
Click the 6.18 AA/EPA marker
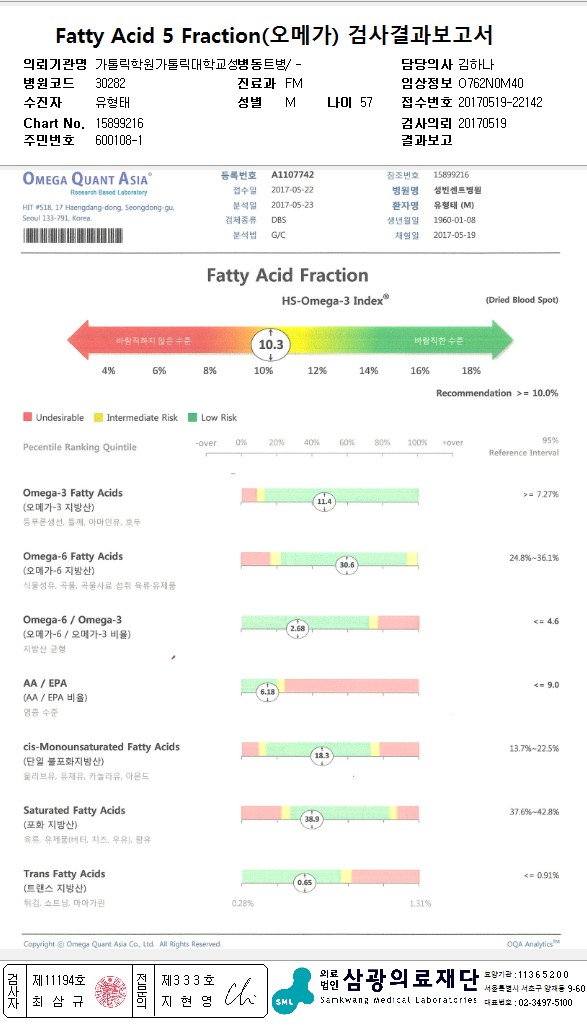(268, 692)
